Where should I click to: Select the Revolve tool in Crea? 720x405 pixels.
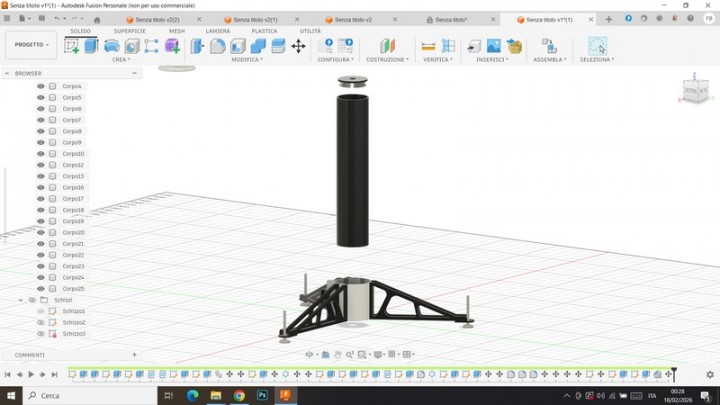112,45
